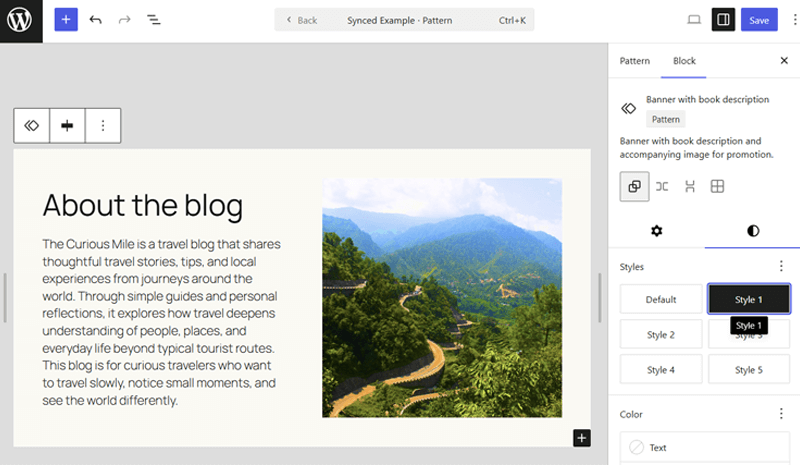Click the align icon in block toolbar
Image resolution: width=800 pixels, height=465 pixels.
click(x=67, y=126)
